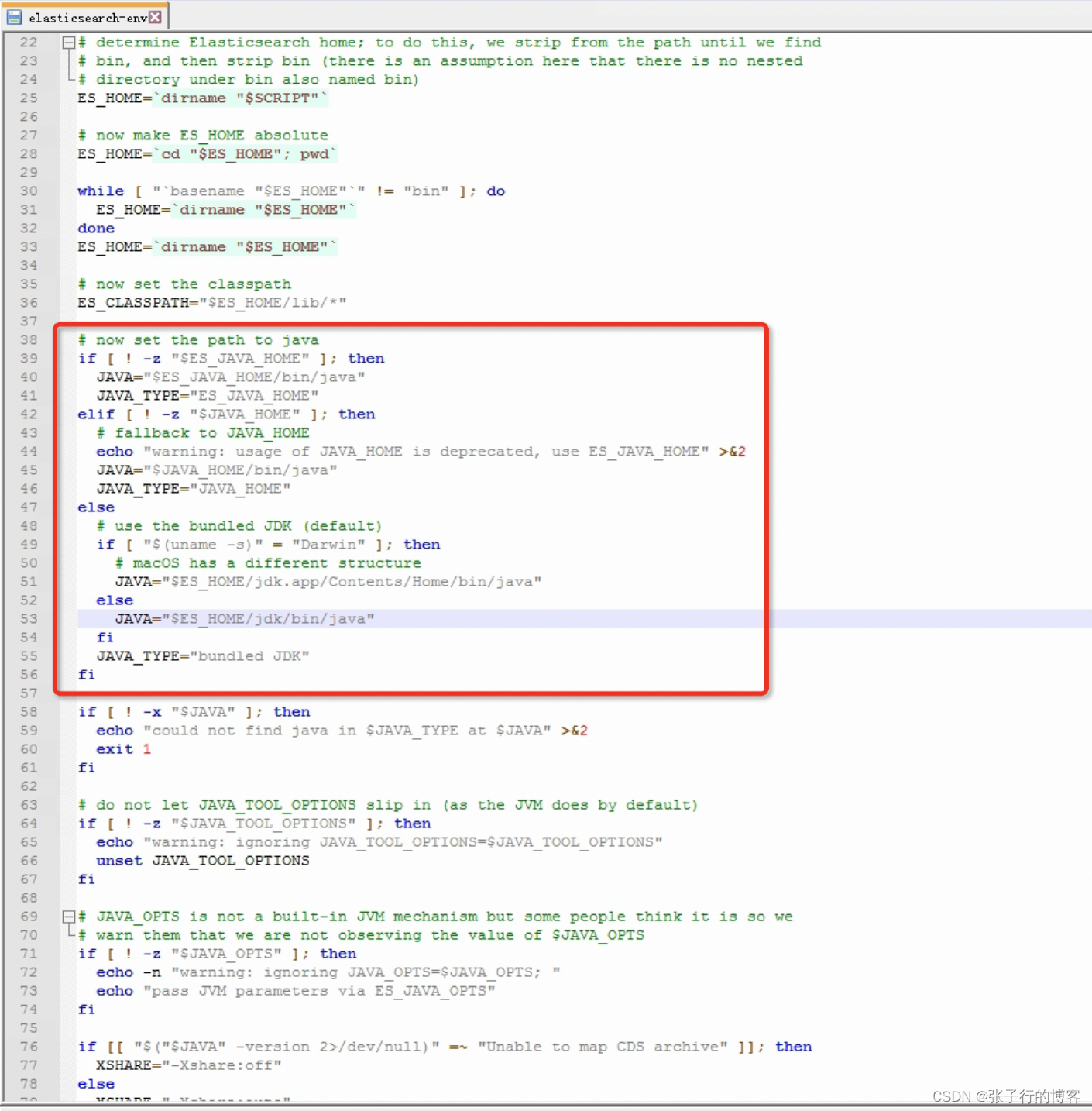The width and height of the screenshot is (1092, 1111).
Task: Click comment '# use the bundled JDK (default)'
Action: [x=239, y=526]
